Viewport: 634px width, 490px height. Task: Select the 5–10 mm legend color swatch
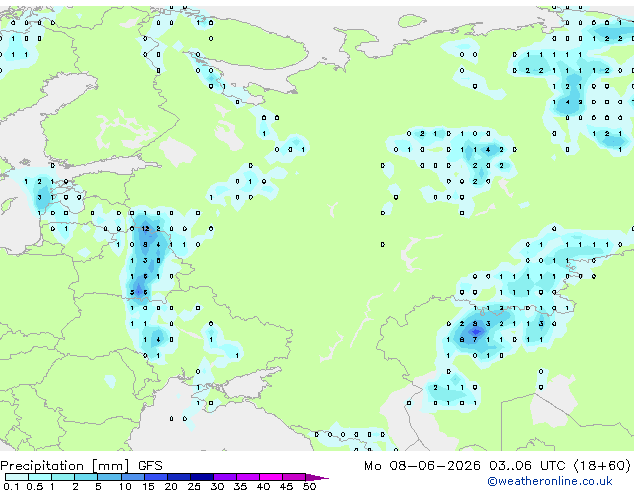pos(110,477)
